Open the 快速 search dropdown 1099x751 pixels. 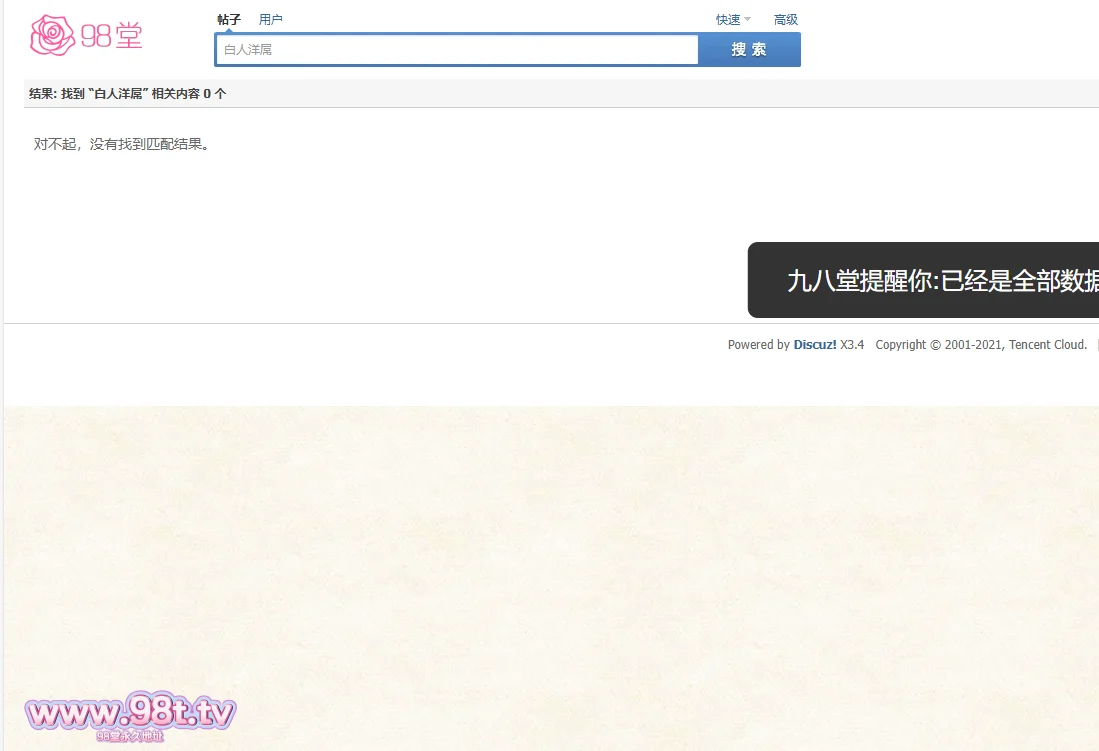coord(728,20)
